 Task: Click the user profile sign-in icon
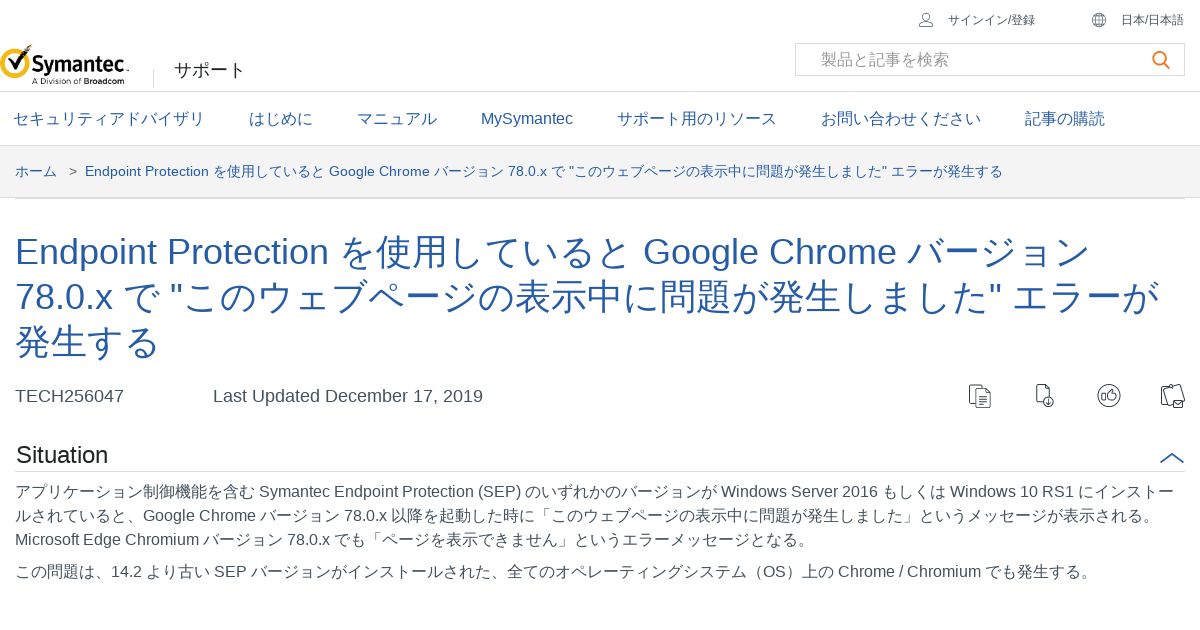926,20
